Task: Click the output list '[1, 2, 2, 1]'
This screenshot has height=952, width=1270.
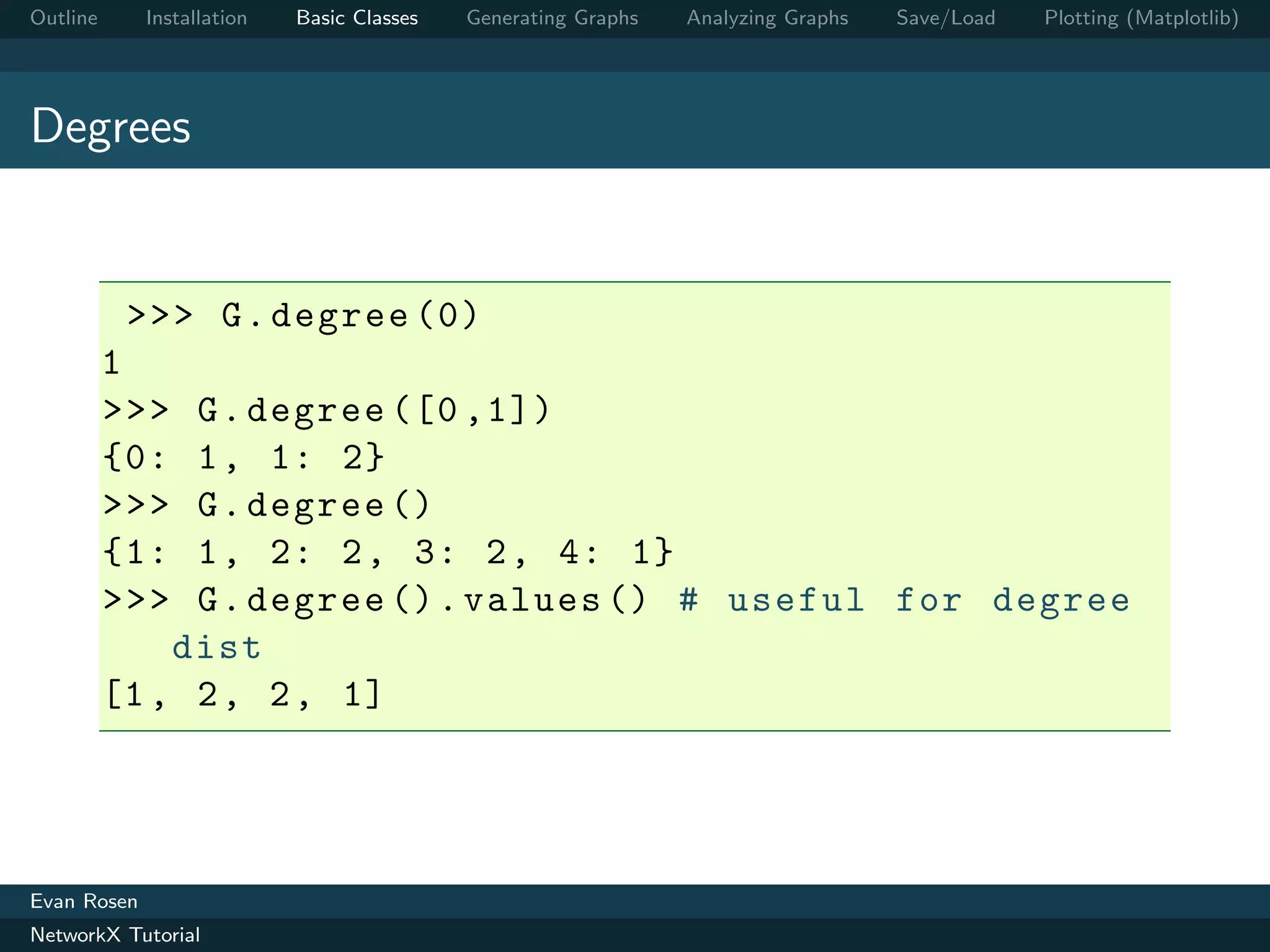Action: [243, 694]
